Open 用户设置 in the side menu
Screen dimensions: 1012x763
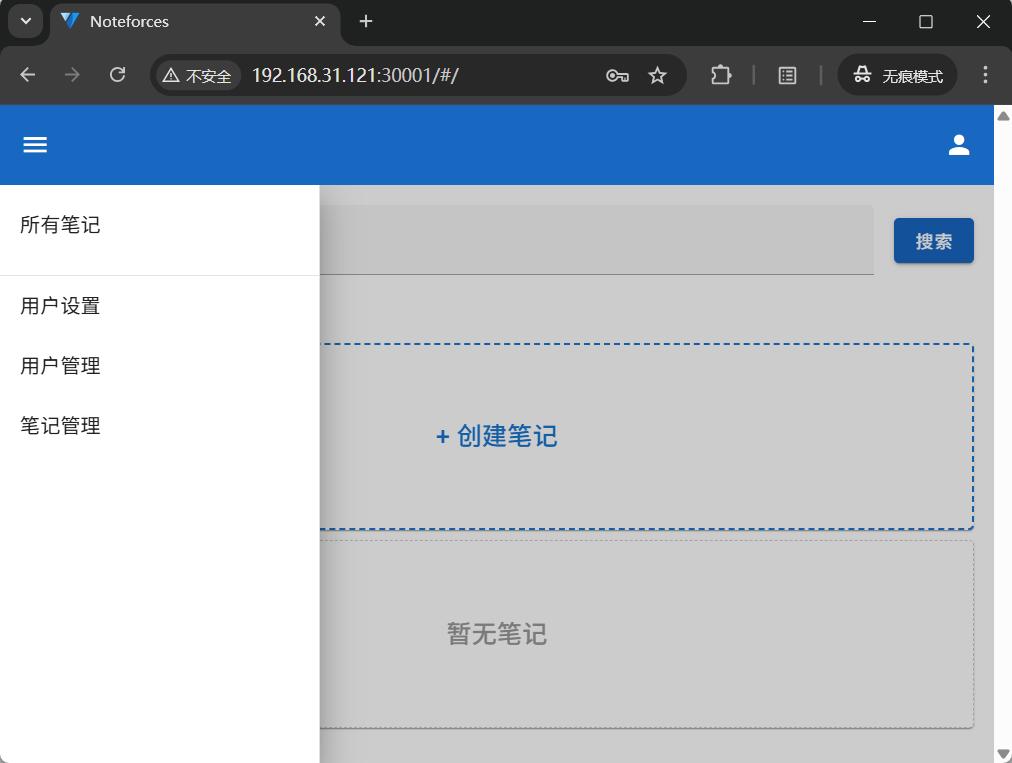click(159, 306)
